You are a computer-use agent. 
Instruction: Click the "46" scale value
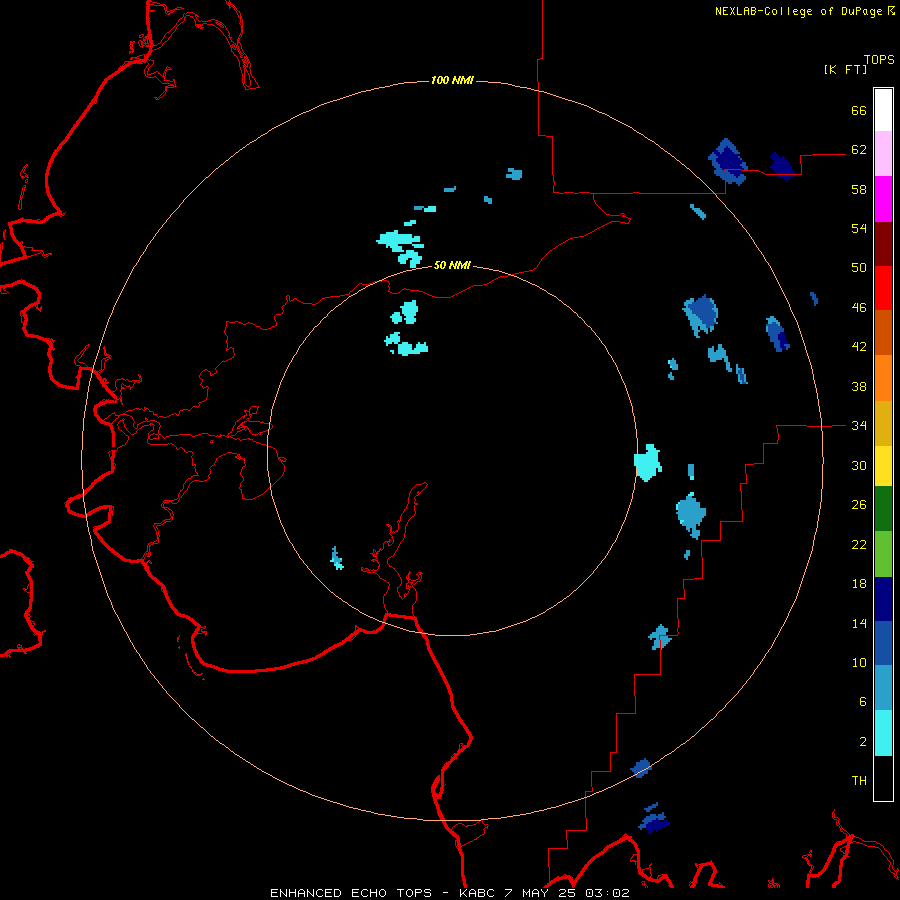click(x=859, y=308)
